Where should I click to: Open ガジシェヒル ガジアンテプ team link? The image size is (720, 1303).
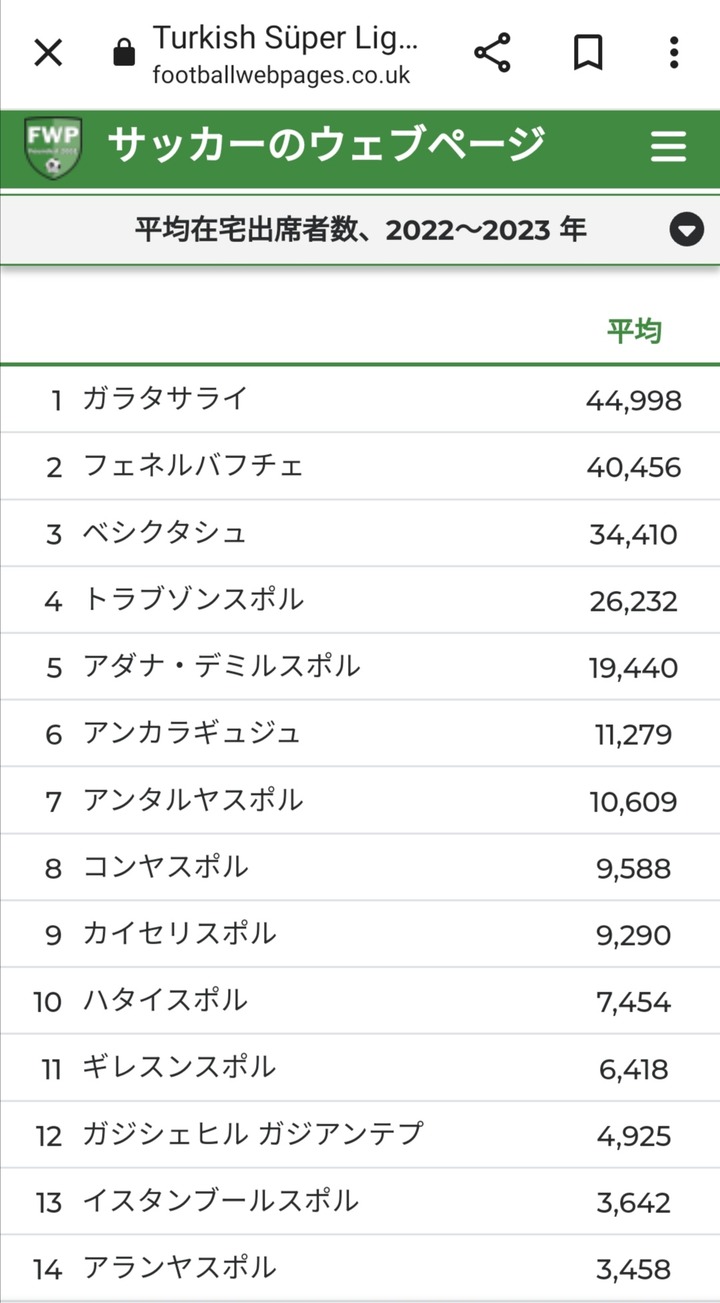(253, 1135)
